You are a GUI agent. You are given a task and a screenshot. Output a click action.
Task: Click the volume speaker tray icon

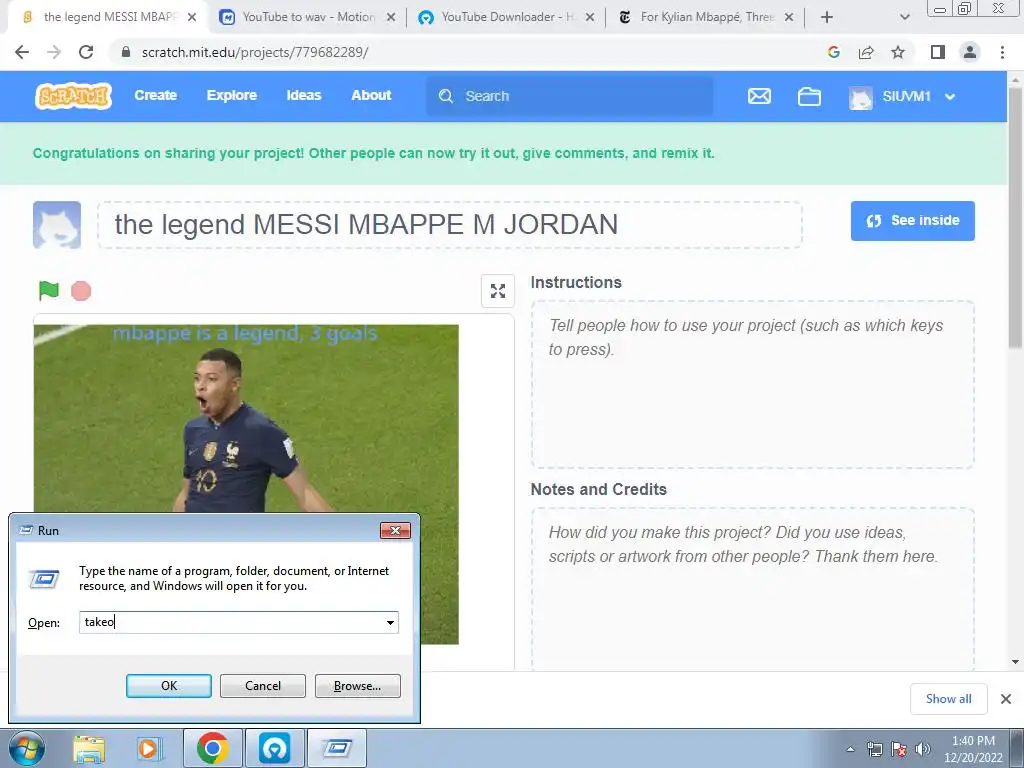click(x=922, y=749)
